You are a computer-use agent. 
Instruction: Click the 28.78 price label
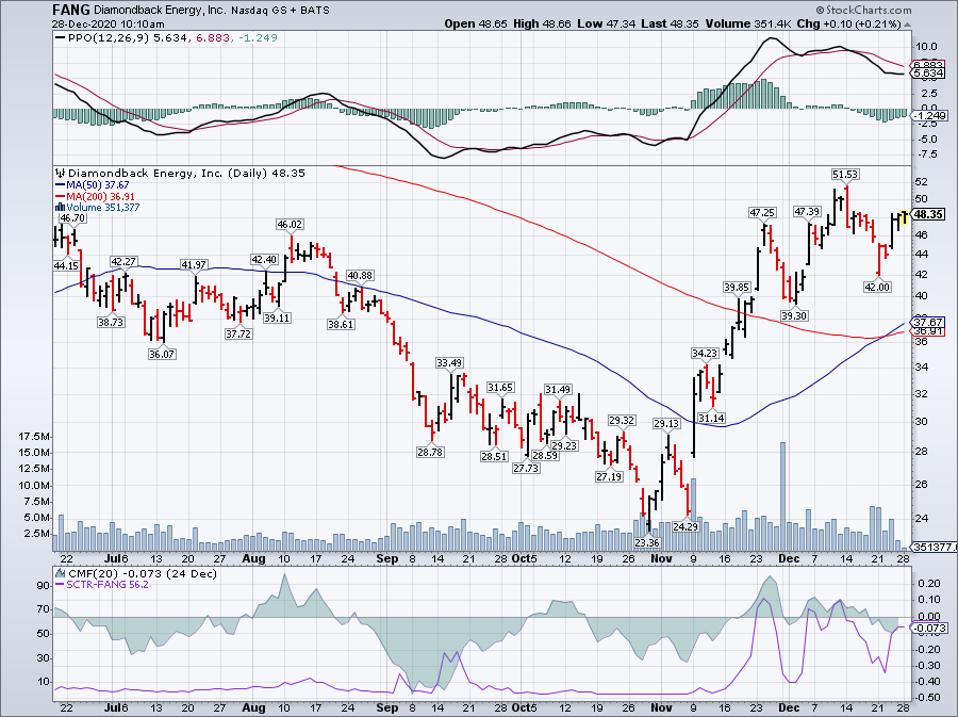430,453
